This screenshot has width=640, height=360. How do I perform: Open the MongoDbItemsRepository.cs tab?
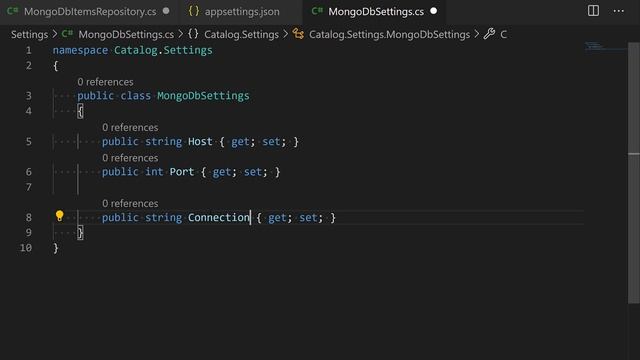[89, 11]
